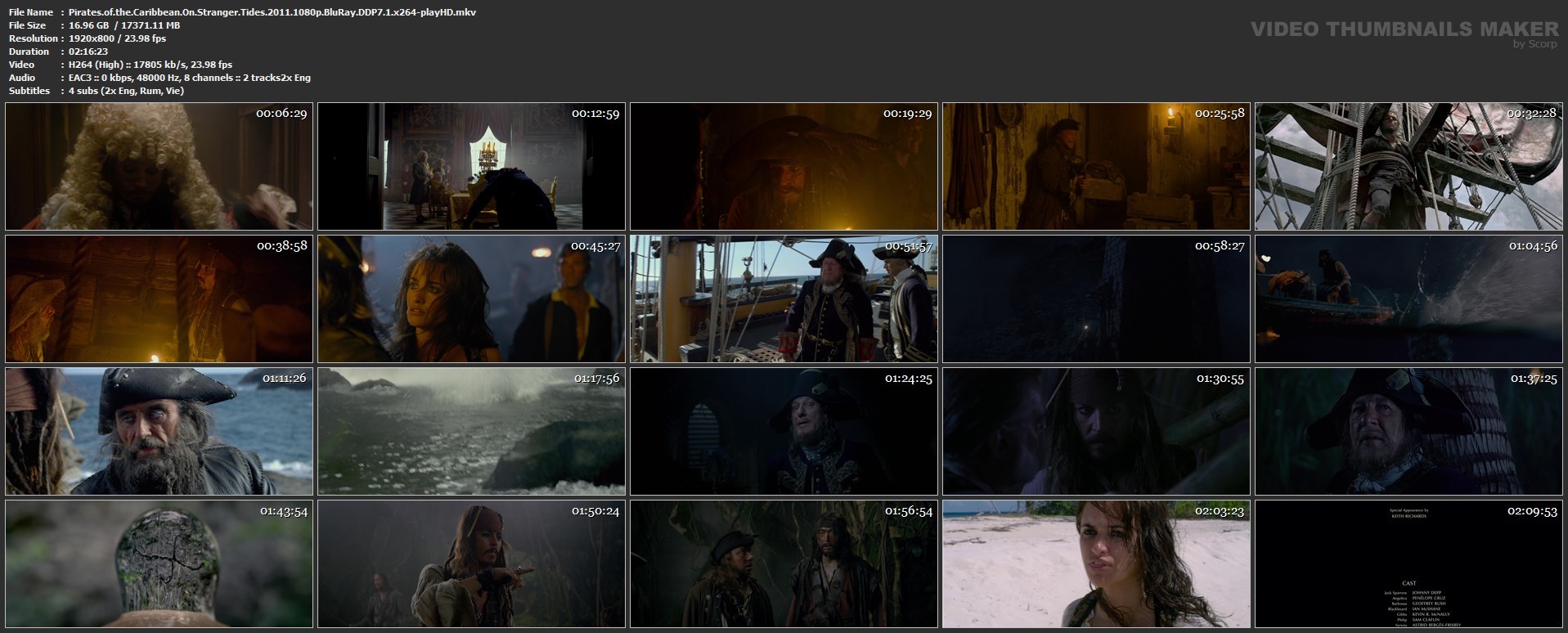
Task: Choose the 02:09:53 cast credits thumbnail
Action: [x=1409, y=563]
